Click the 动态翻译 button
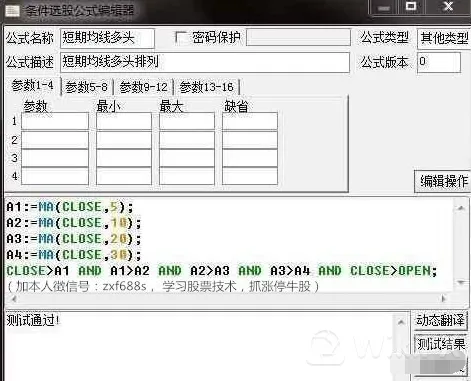 440,320
